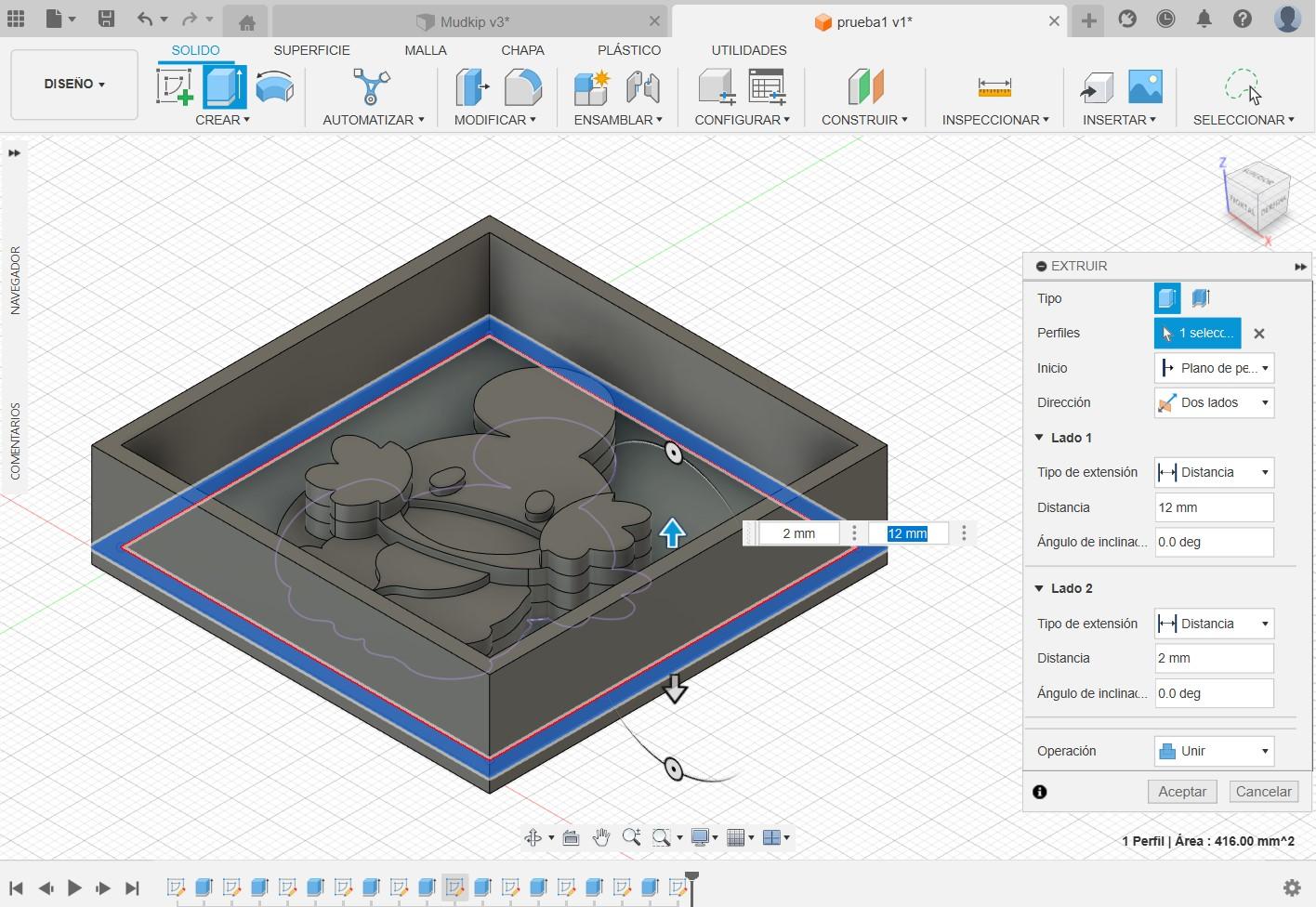Select the solid extrude type toggle

tap(1167, 298)
